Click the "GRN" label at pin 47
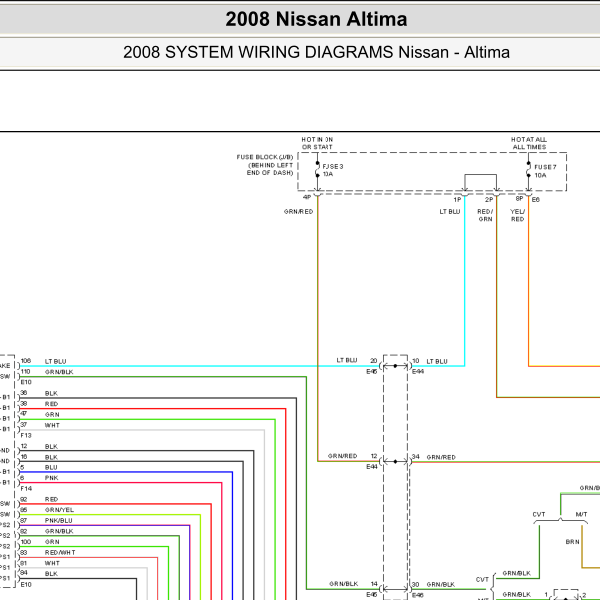 [52, 415]
